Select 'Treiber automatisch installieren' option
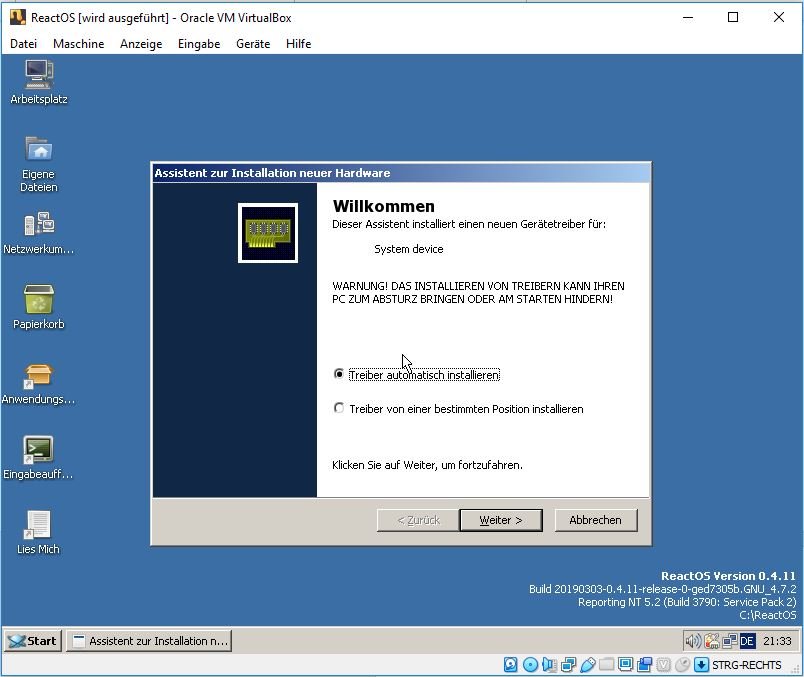Screen dimensions: 804x677 point(416,375)
